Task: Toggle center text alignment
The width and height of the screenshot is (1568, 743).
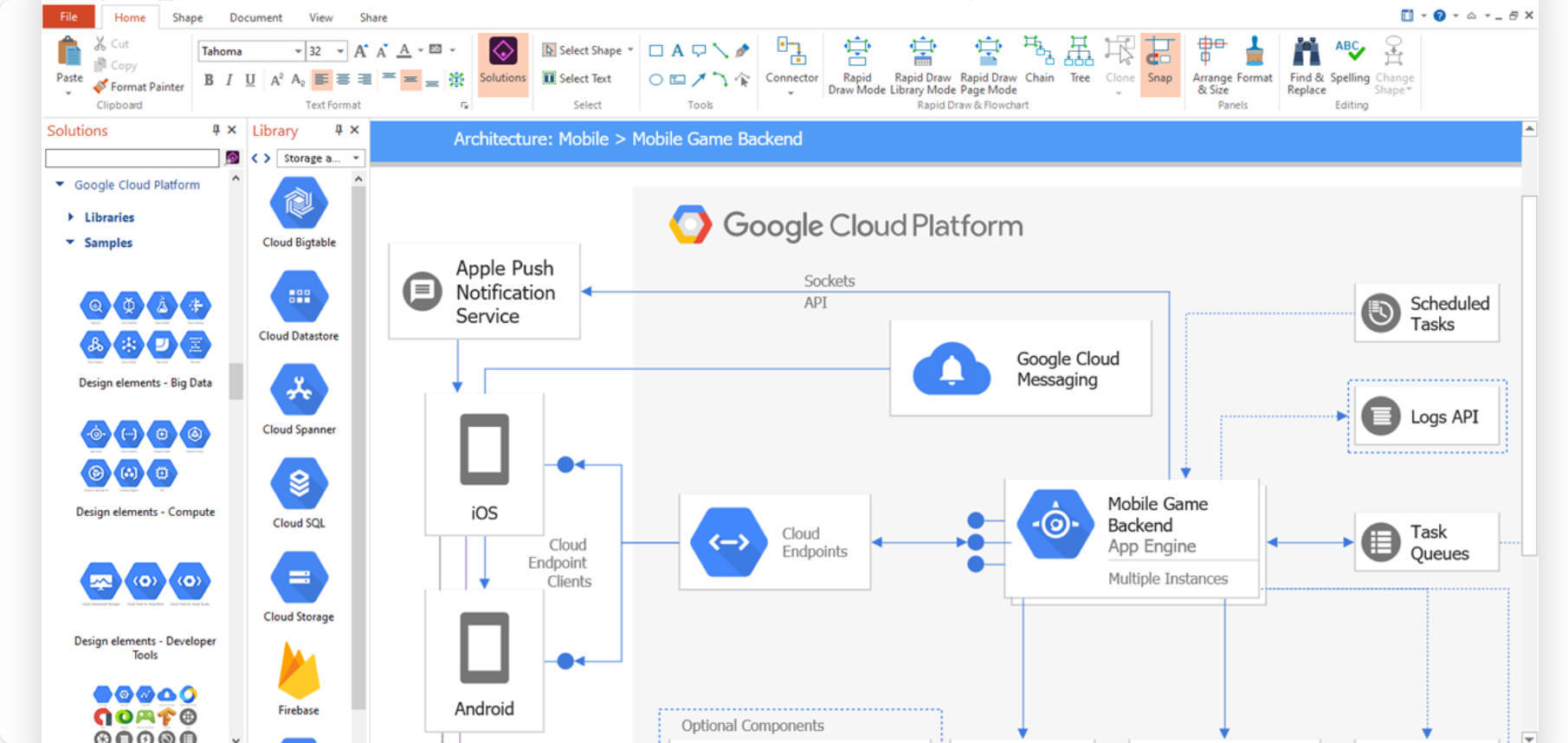Action: point(343,80)
